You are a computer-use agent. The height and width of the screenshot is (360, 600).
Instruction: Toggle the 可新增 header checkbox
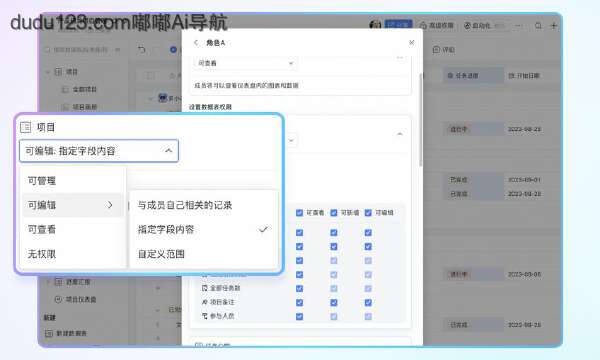tap(334, 213)
